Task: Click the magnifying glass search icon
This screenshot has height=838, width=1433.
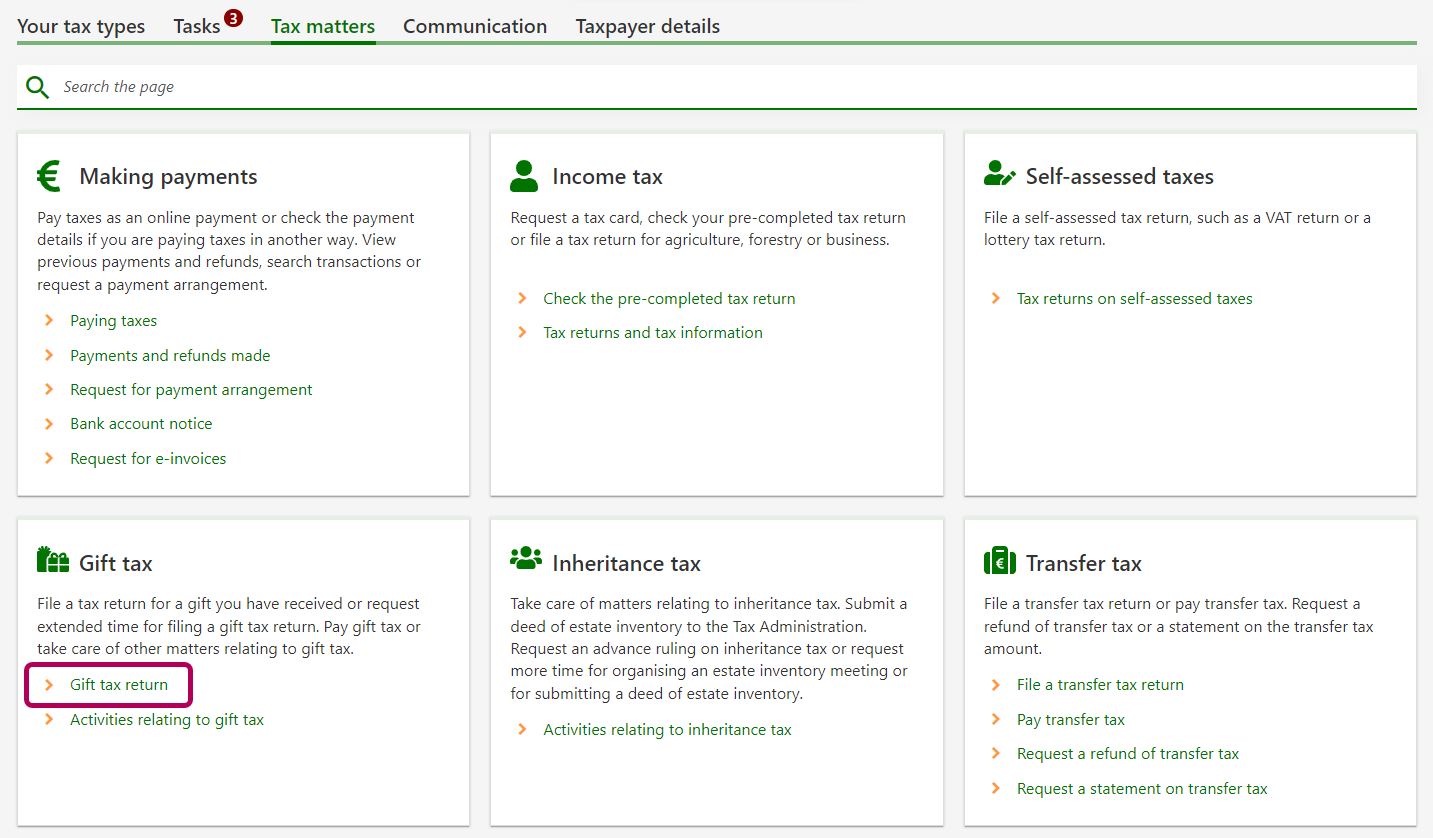Action: [x=37, y=87]
